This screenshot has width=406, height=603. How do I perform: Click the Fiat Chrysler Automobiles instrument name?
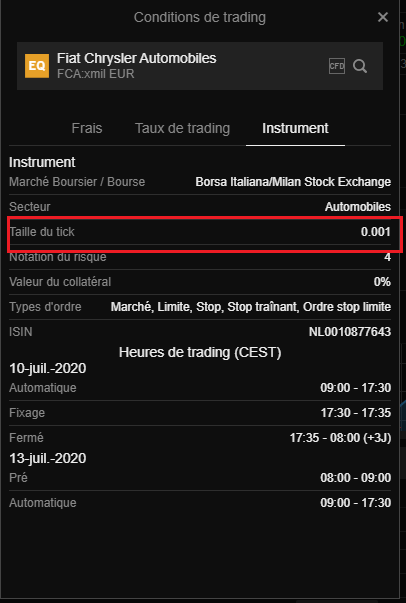[136, 58]
